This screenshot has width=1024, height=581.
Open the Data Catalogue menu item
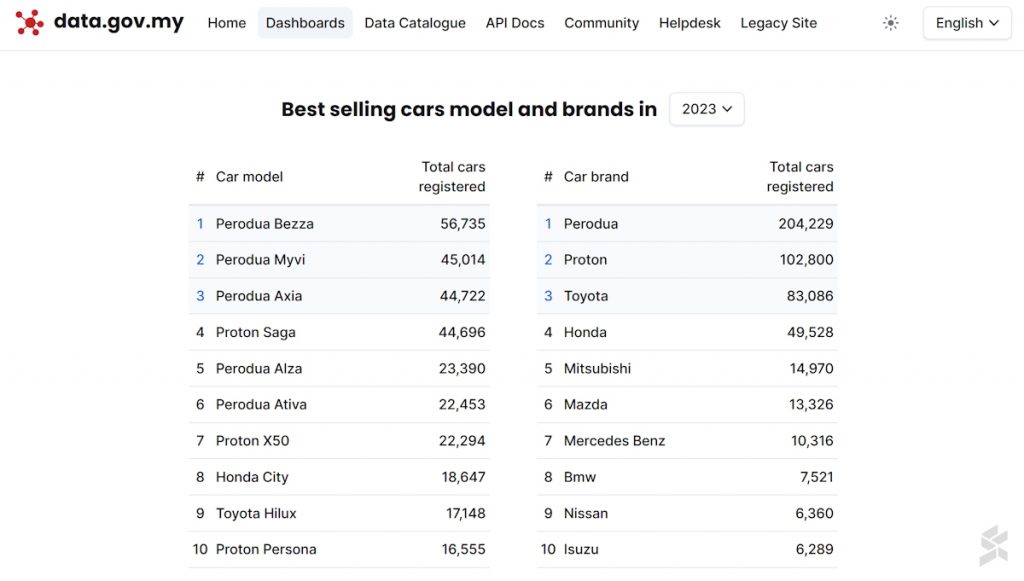coord(415,23)
